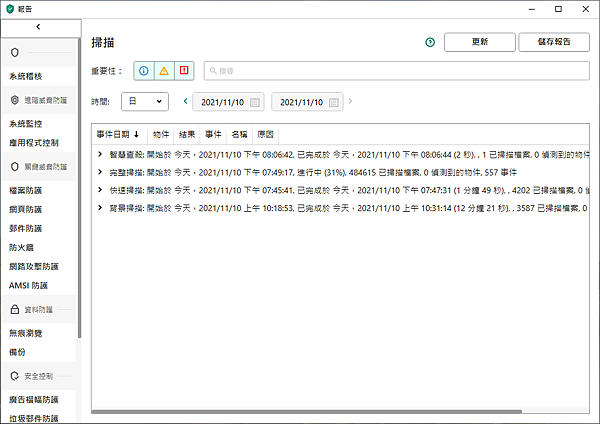The width and height of the screenshot is (600, 424).
Task: Open AMSI 防護 in the sidebar
Action: [x=28, y=285]
